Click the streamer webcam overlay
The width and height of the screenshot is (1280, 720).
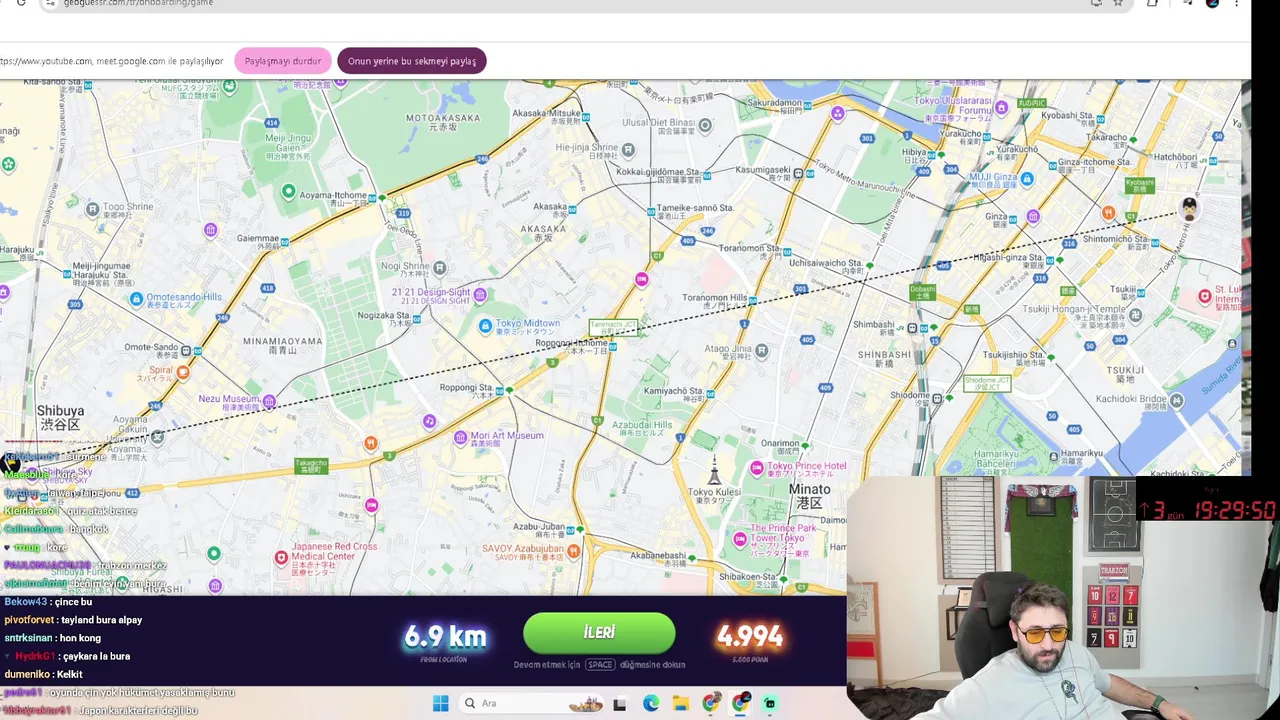pos(1063,598)
